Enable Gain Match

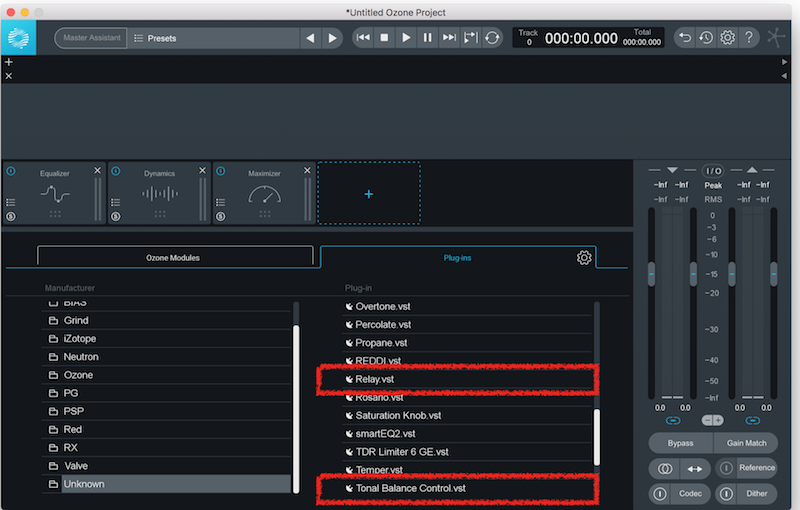coord(746,443)
